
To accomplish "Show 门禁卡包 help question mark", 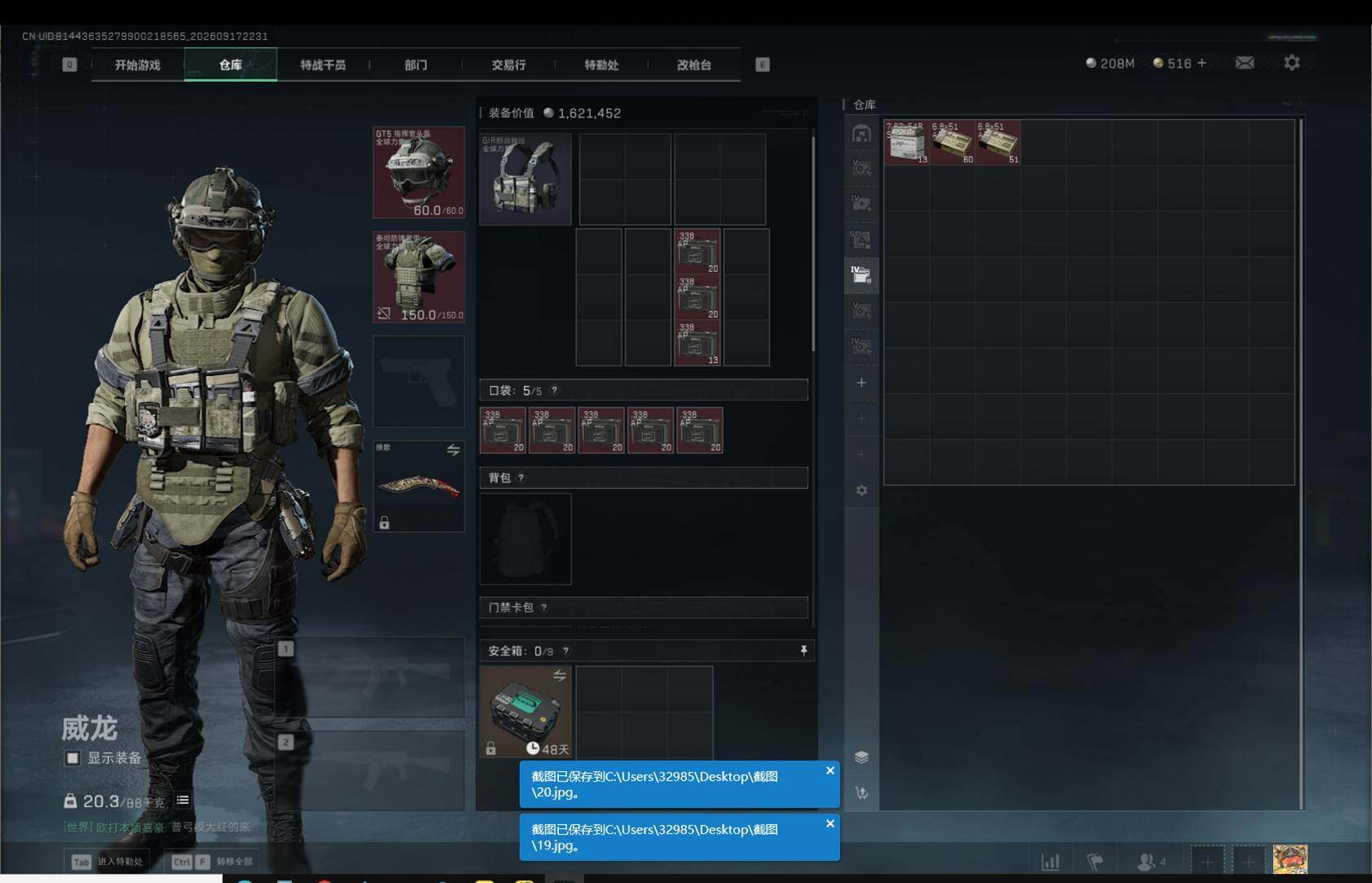I will (544, 607).
